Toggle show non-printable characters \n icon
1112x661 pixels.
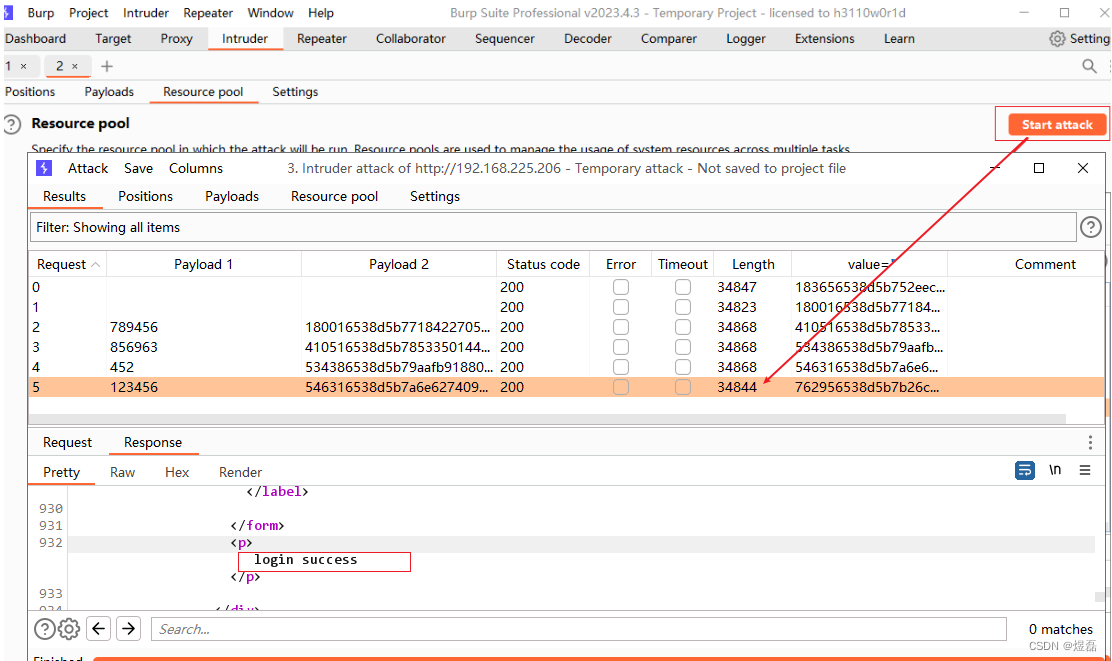pyautogui.click(x=1055, y=470)
